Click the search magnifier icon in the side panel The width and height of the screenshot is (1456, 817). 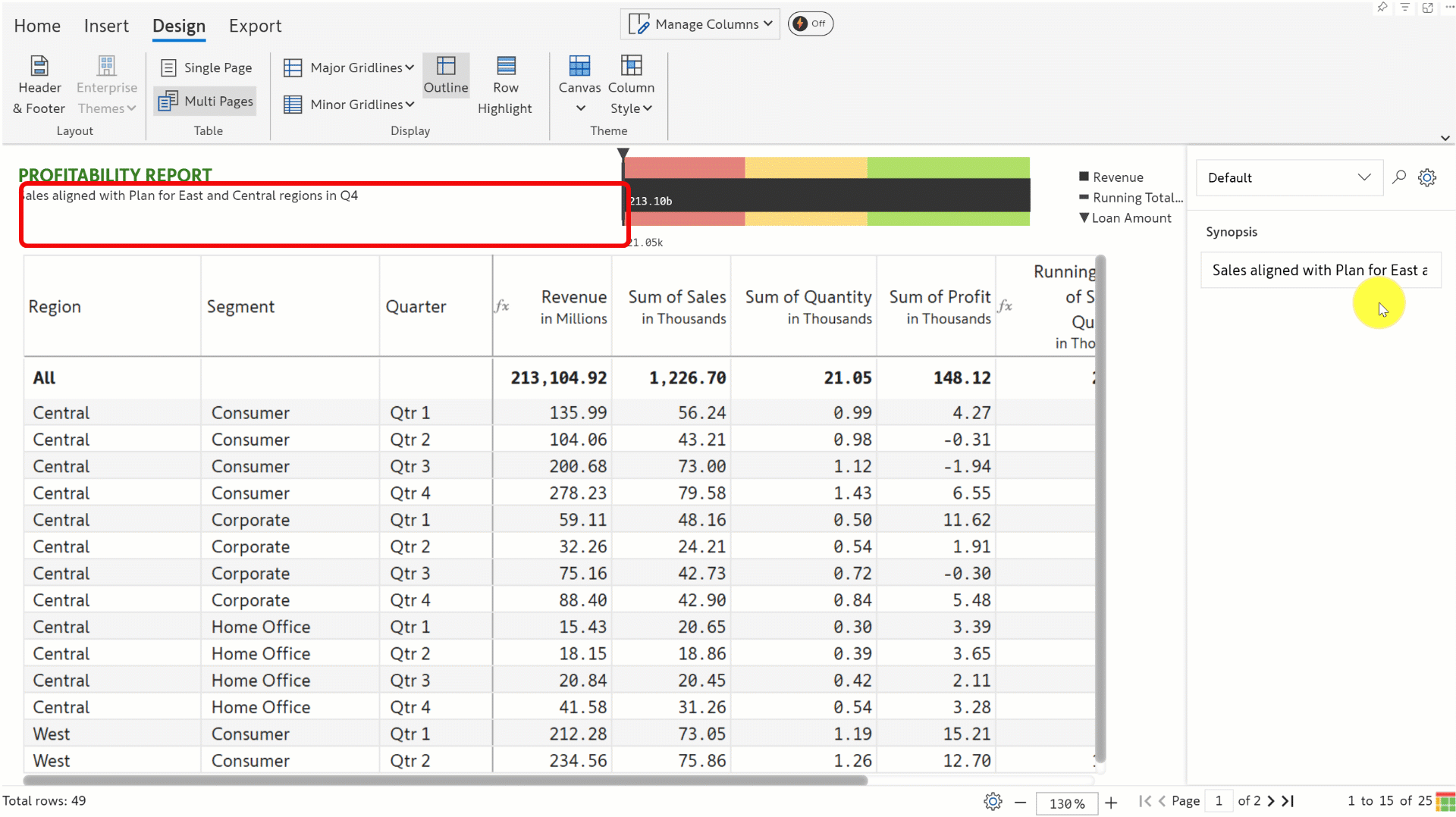[1399, 177]
